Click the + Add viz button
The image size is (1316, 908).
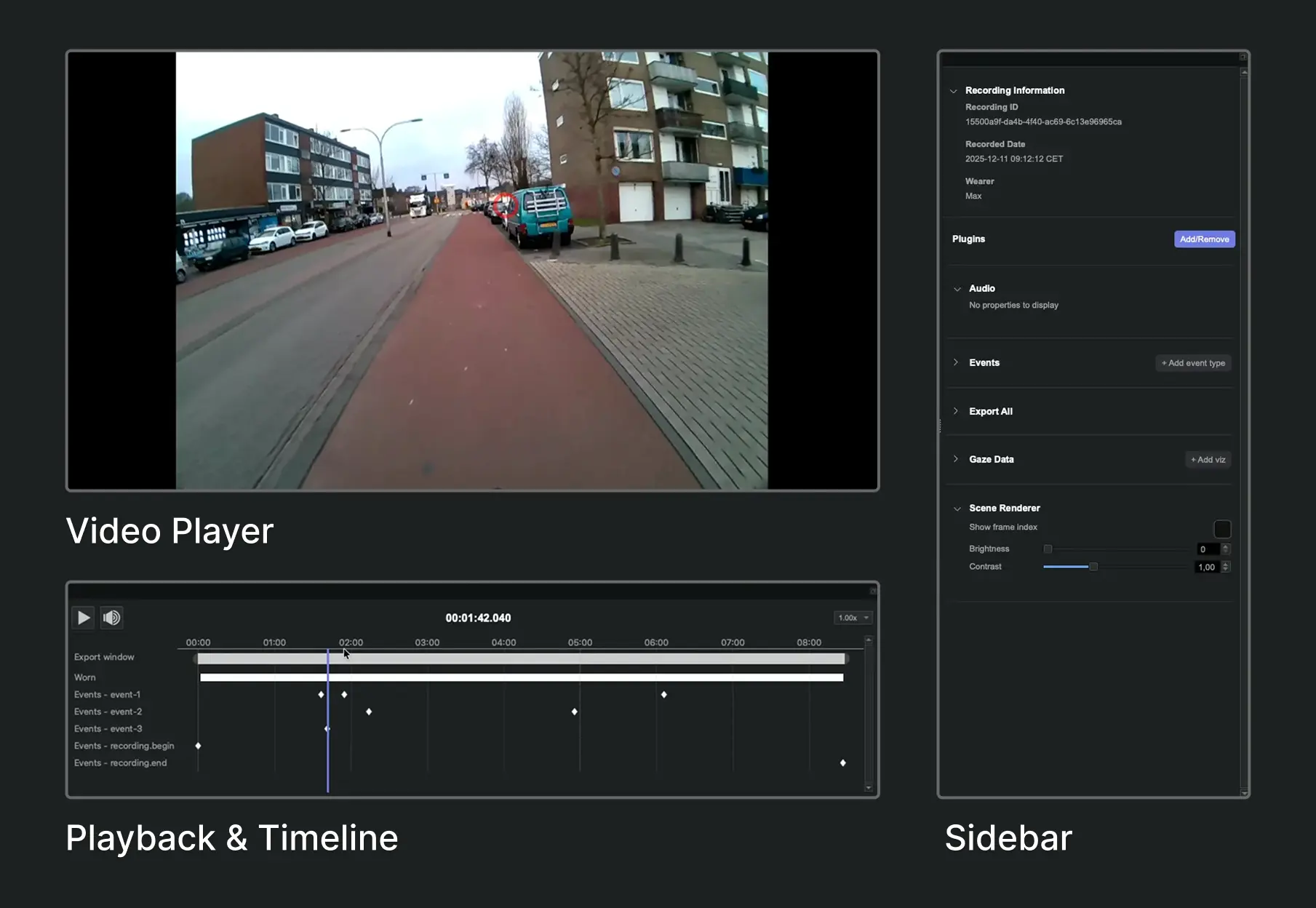[x=1208, y=460]
